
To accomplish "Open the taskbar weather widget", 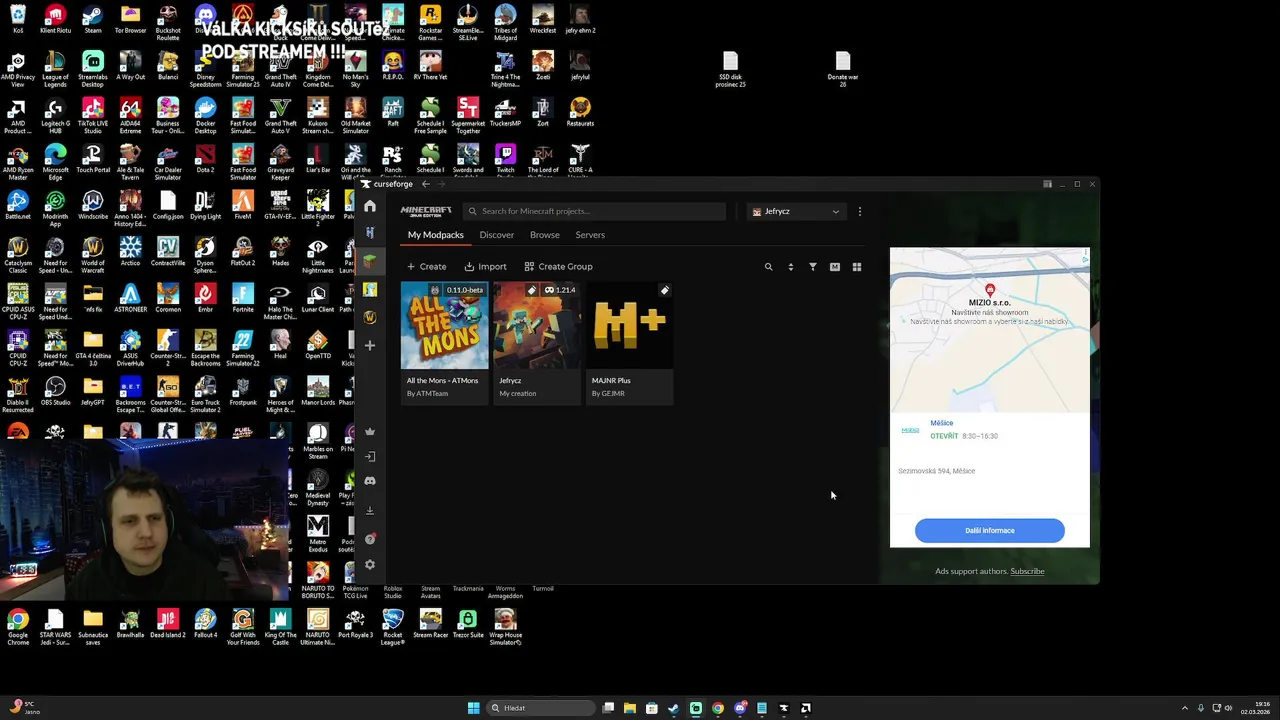I will [22, 708].
